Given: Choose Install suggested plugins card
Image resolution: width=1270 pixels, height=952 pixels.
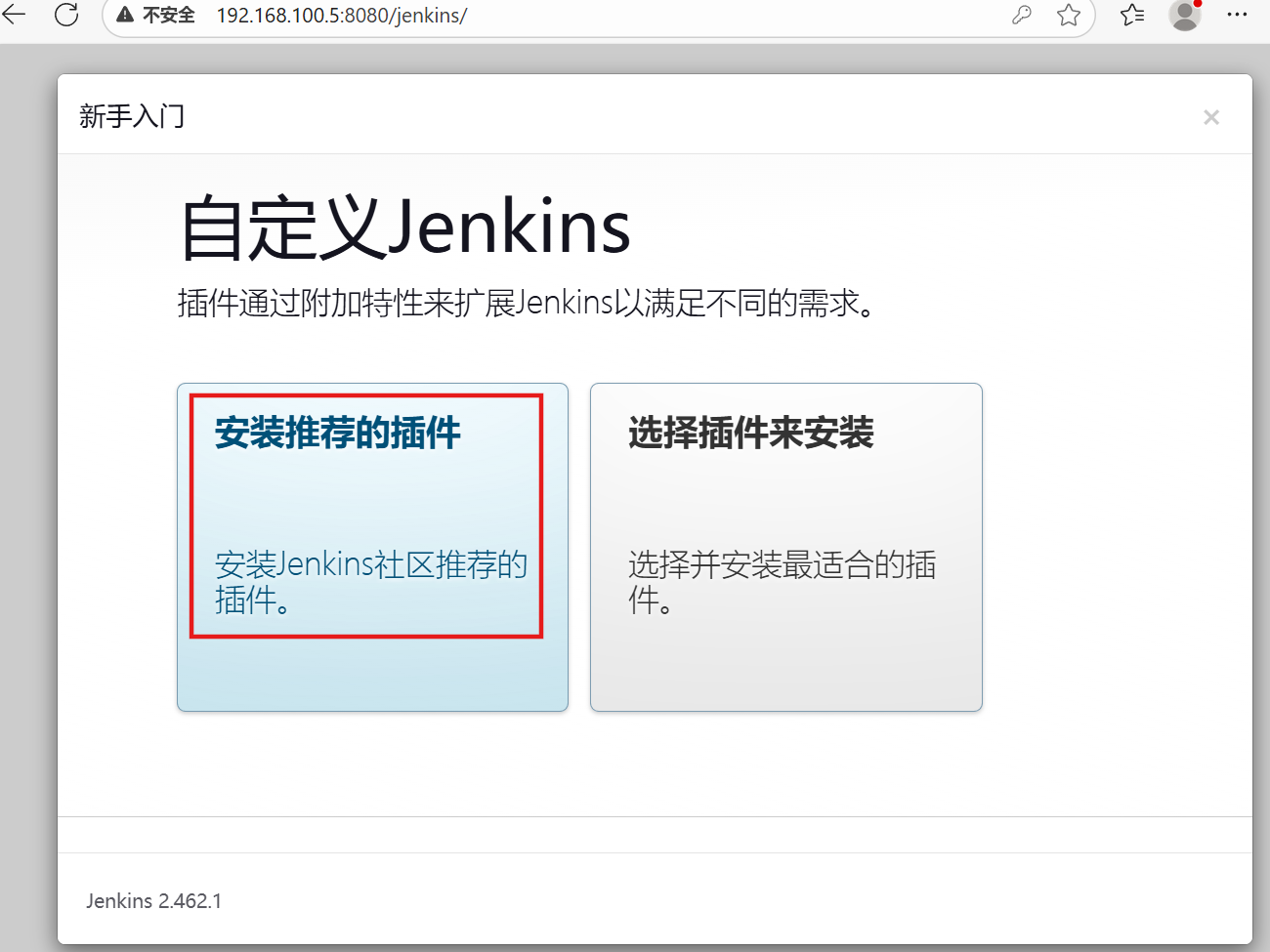Looking at the screenshot, I should point(372,547).
